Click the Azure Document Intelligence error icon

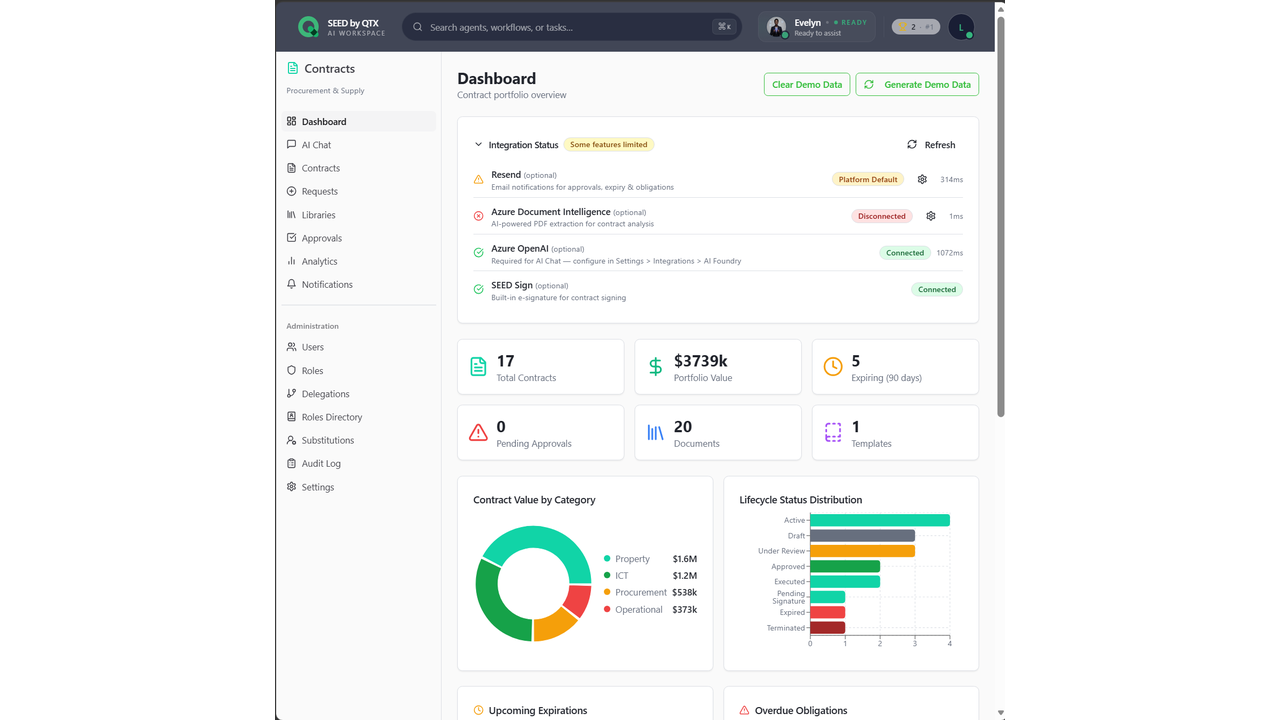click(478, 216)
